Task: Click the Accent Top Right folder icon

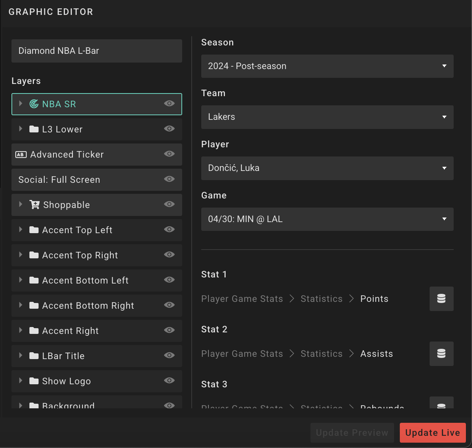Action: 34,255
